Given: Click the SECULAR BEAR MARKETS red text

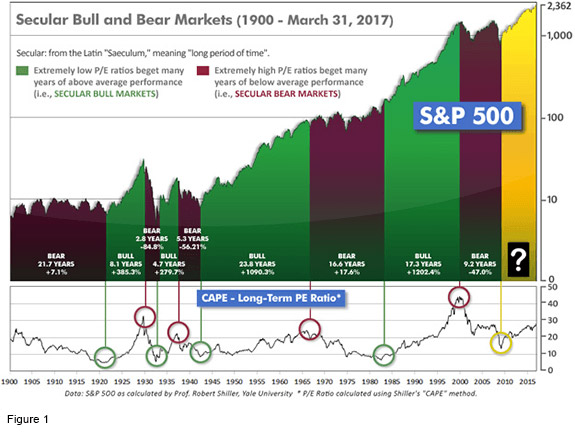Looking at the screenshot, I should [286, 94].
